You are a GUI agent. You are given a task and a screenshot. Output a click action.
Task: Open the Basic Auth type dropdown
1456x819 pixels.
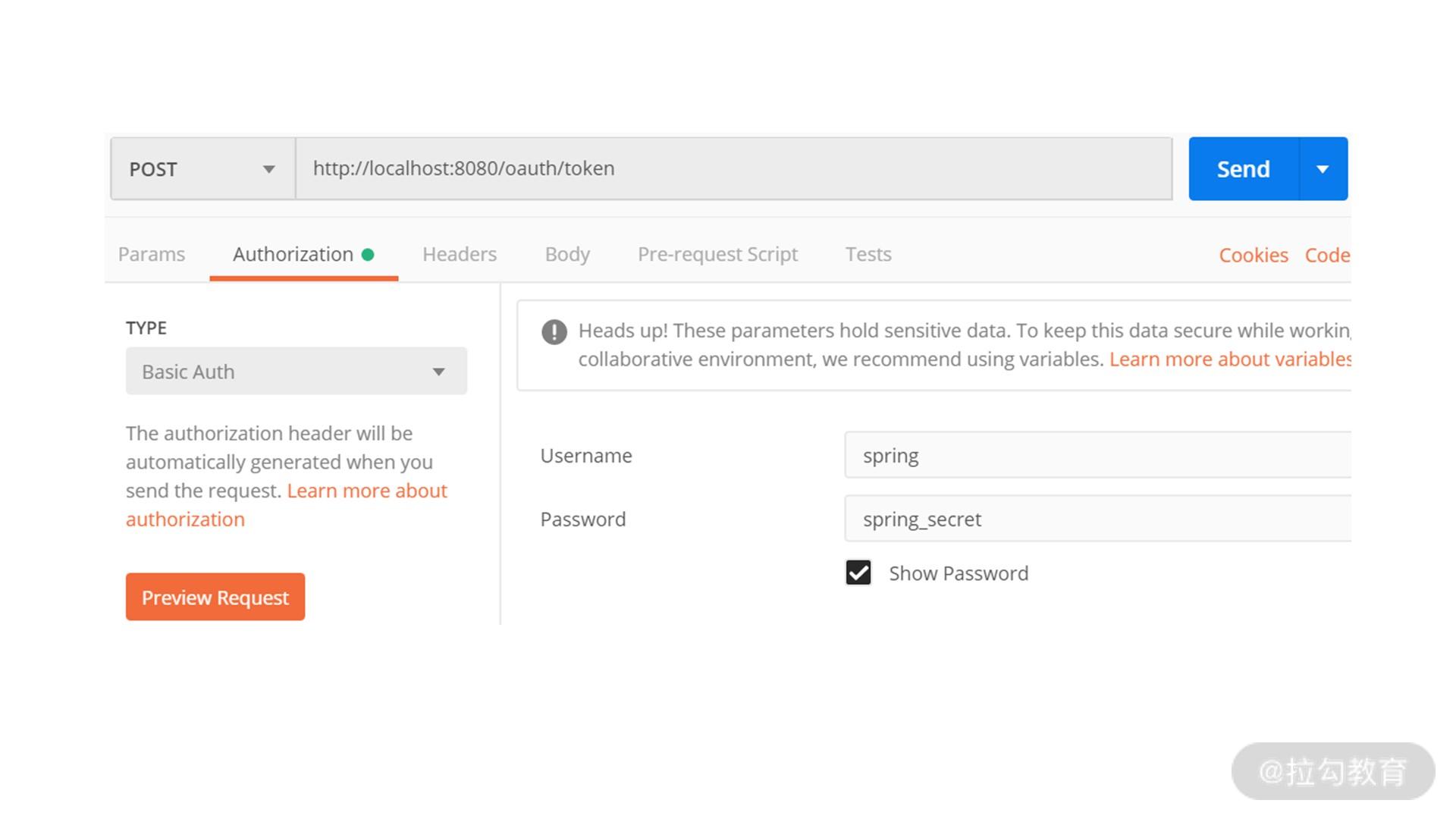tap(296, 372)
